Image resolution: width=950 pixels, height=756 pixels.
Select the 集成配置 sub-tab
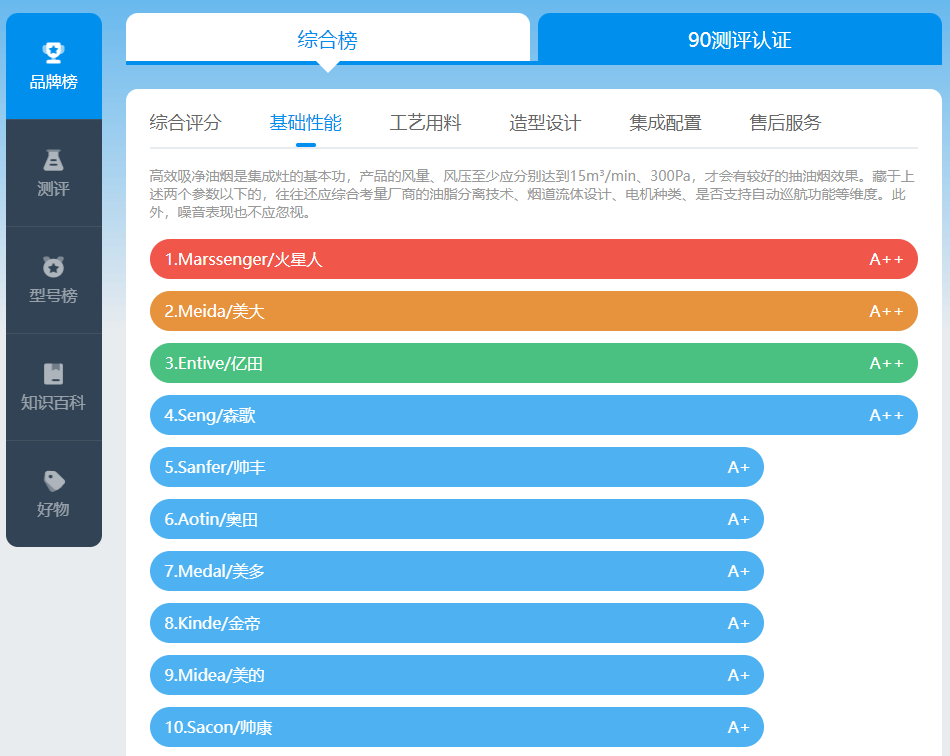(x=665, y=122)
